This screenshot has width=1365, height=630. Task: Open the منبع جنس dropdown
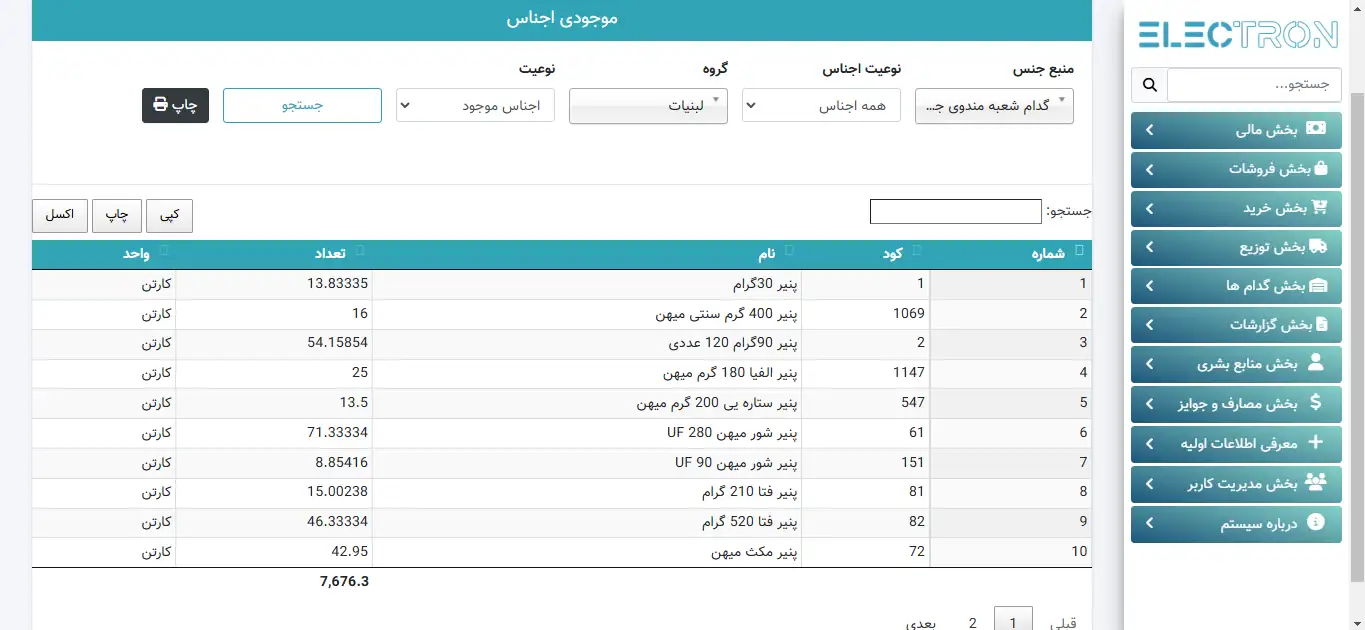(x=994, y=106)
